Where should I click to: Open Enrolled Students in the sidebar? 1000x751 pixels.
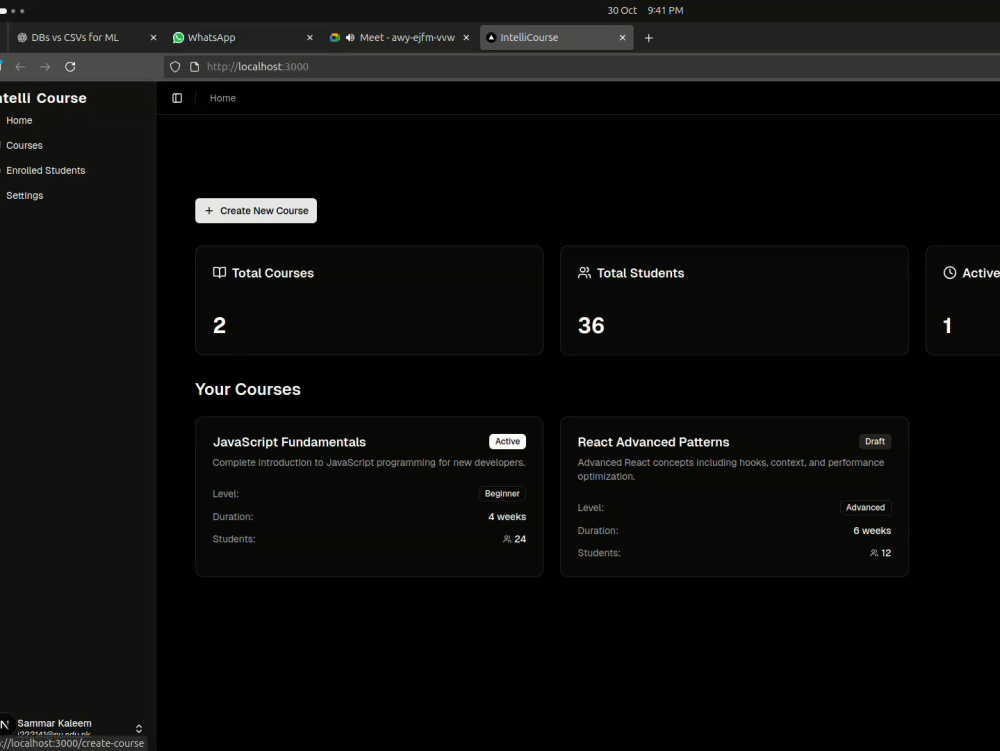click(x=45, y=170)
